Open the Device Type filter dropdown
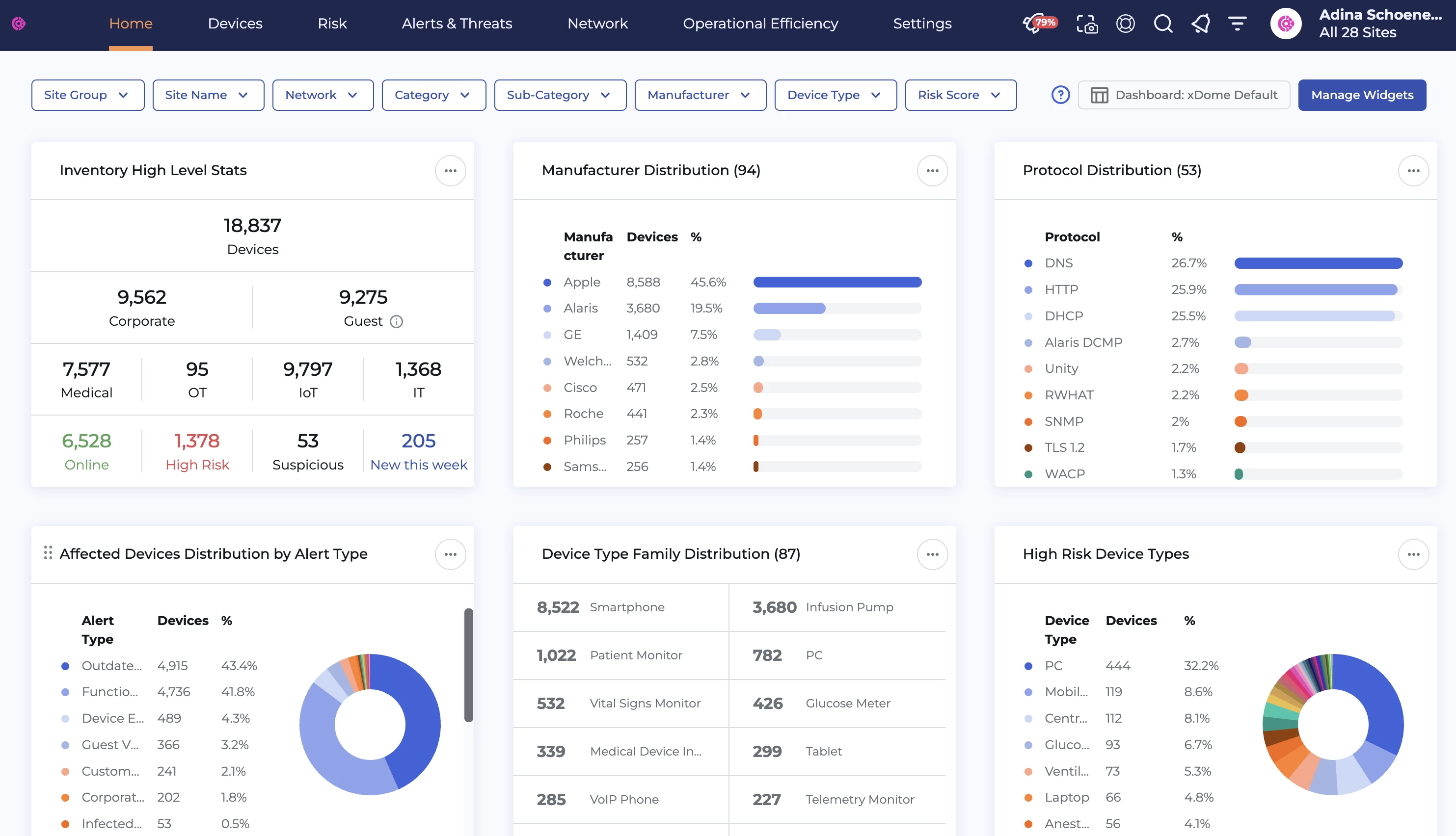This screenshot has height=836, width=1456. (x=835, y=95)
